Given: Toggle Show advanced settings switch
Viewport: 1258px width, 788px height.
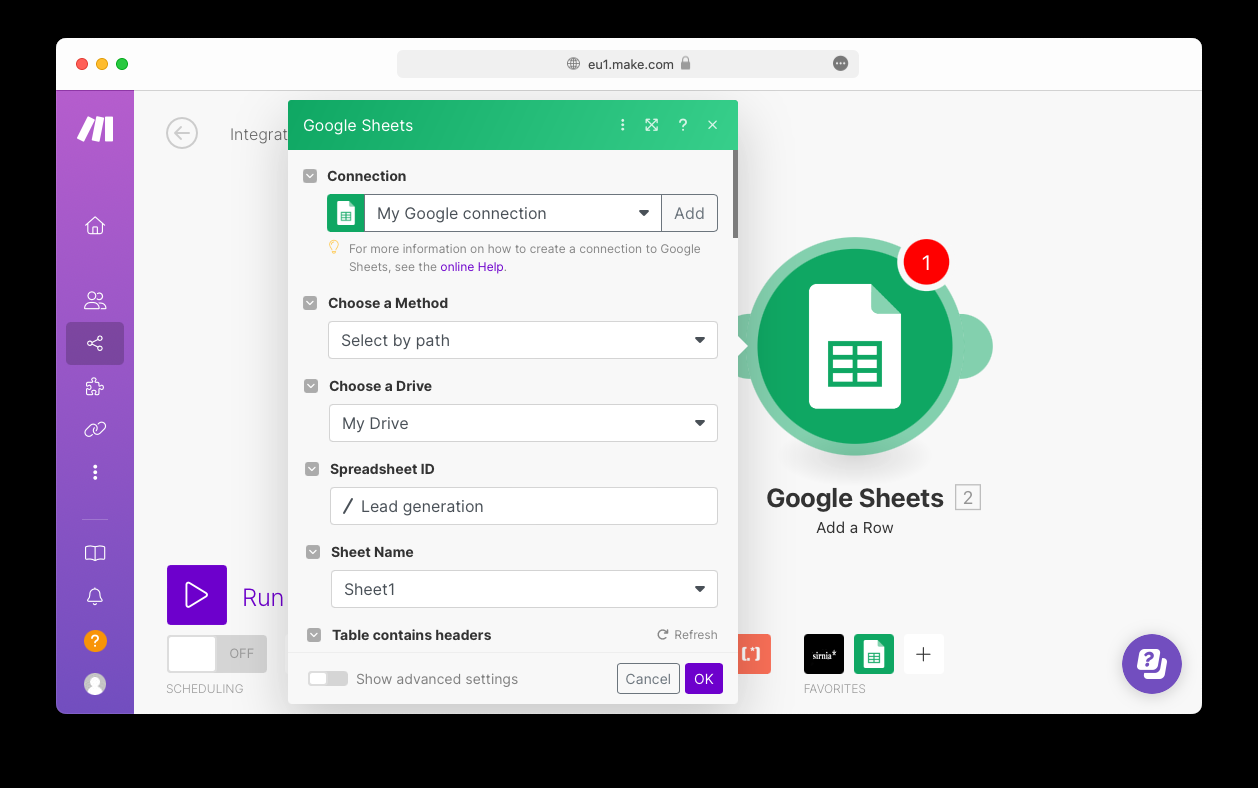Looking at the screenshot, I should pos(328,679).
